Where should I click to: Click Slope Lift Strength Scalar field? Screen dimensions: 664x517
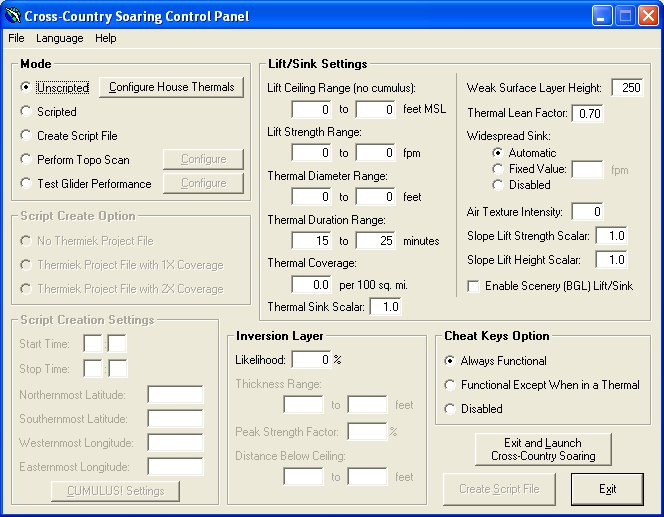[x=611, y=235]
